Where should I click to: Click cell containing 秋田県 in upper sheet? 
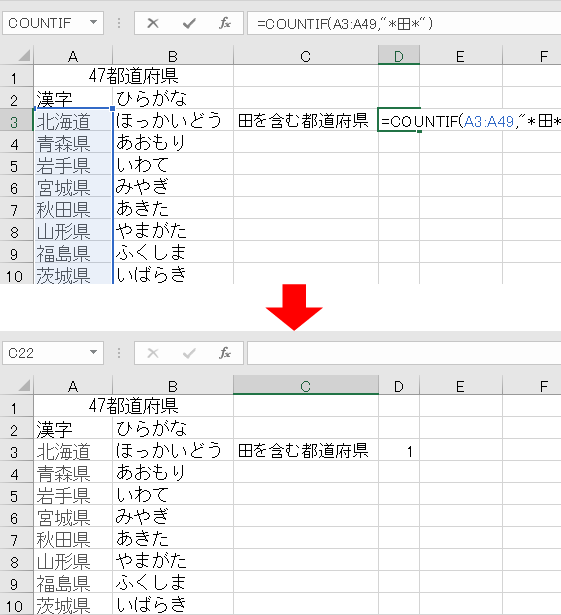73,209
